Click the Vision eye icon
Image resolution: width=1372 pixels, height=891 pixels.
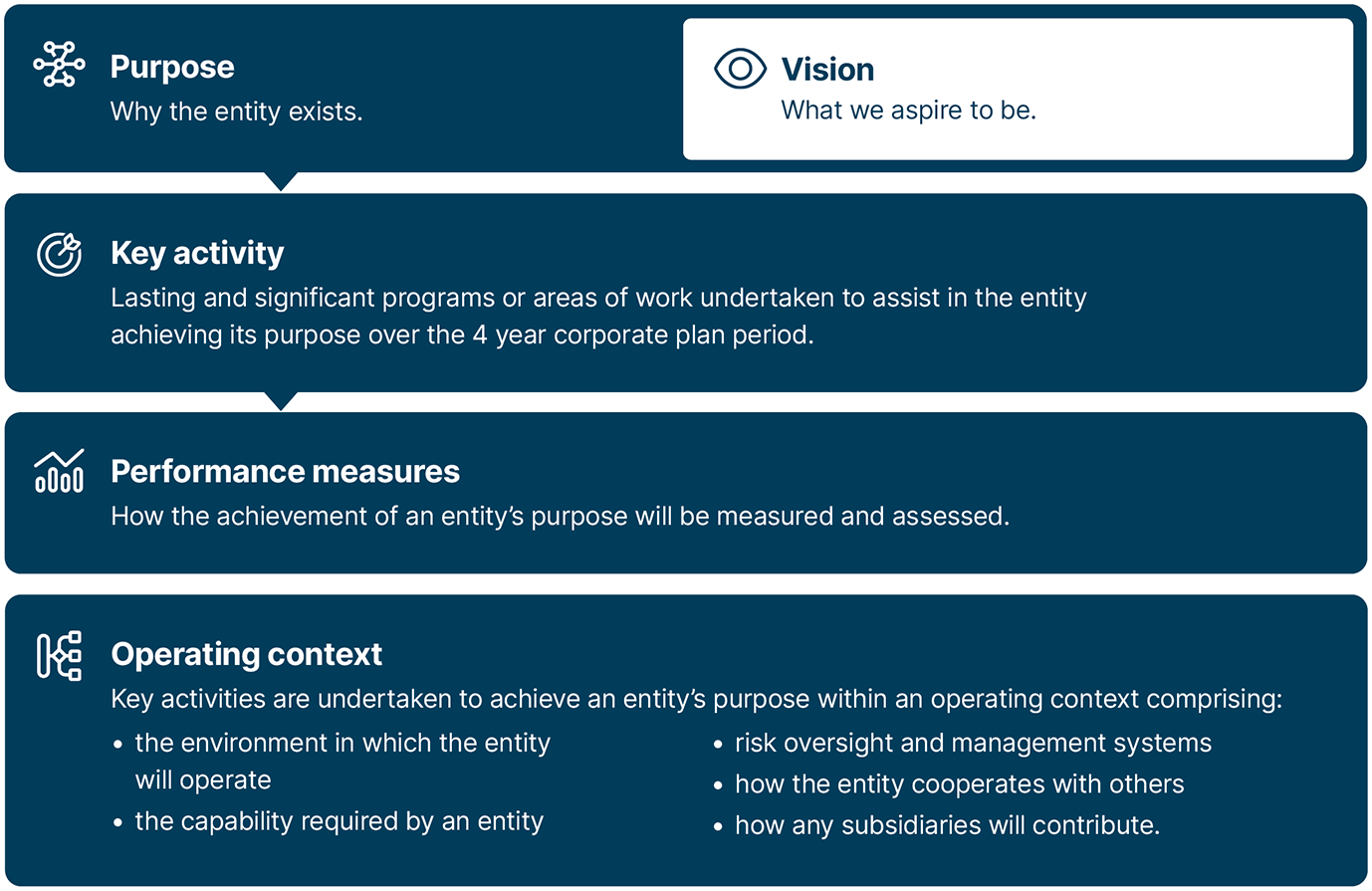click(740, 69)
